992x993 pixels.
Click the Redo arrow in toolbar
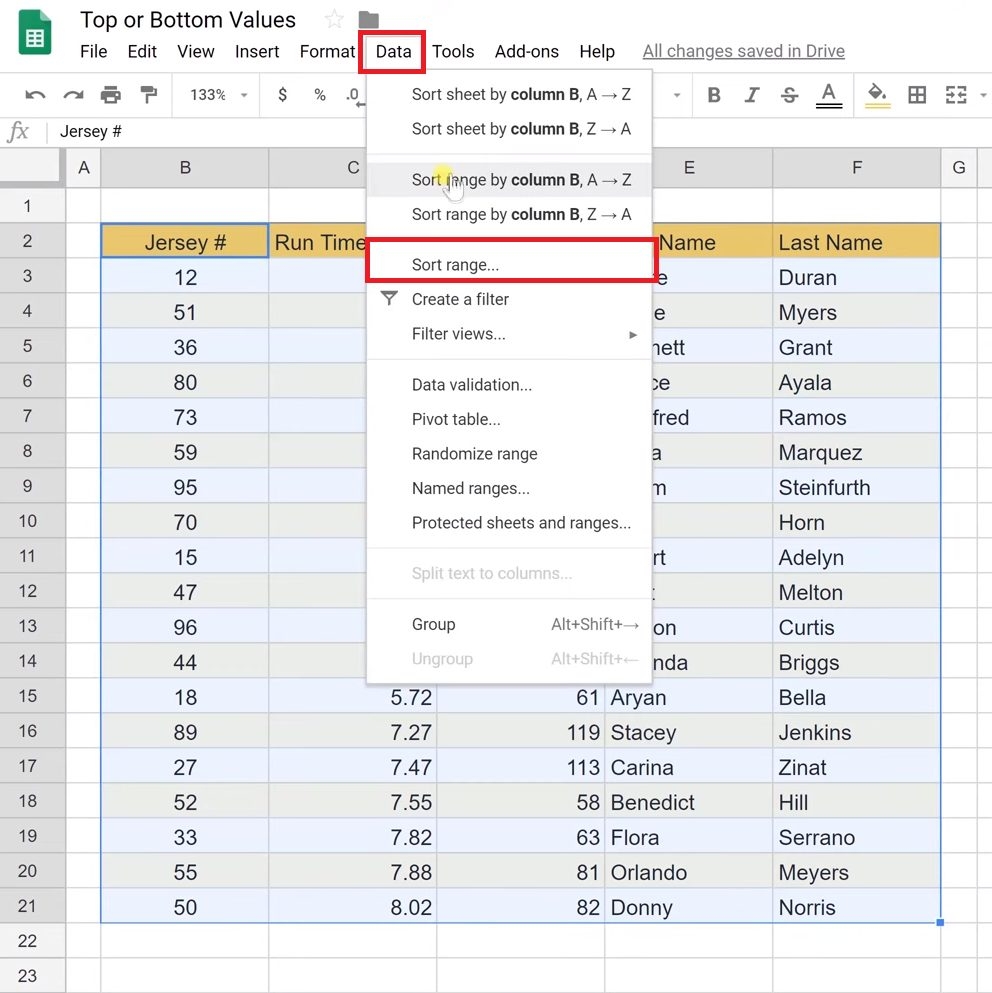coord(73,95)
